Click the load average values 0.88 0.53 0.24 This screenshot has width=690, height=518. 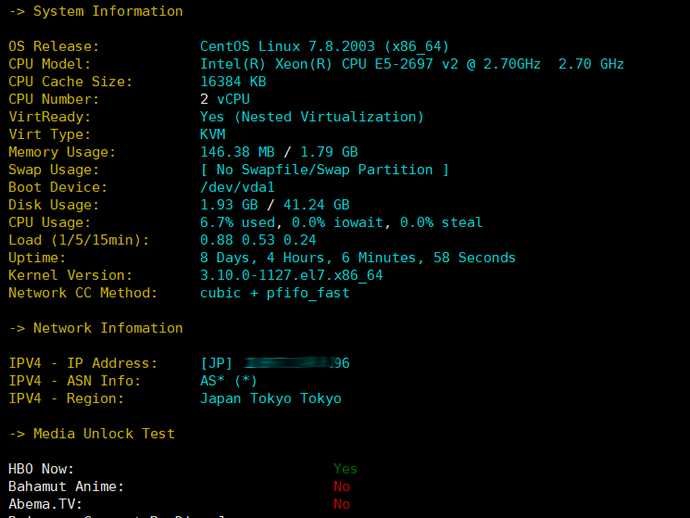[x=258, y=240]
